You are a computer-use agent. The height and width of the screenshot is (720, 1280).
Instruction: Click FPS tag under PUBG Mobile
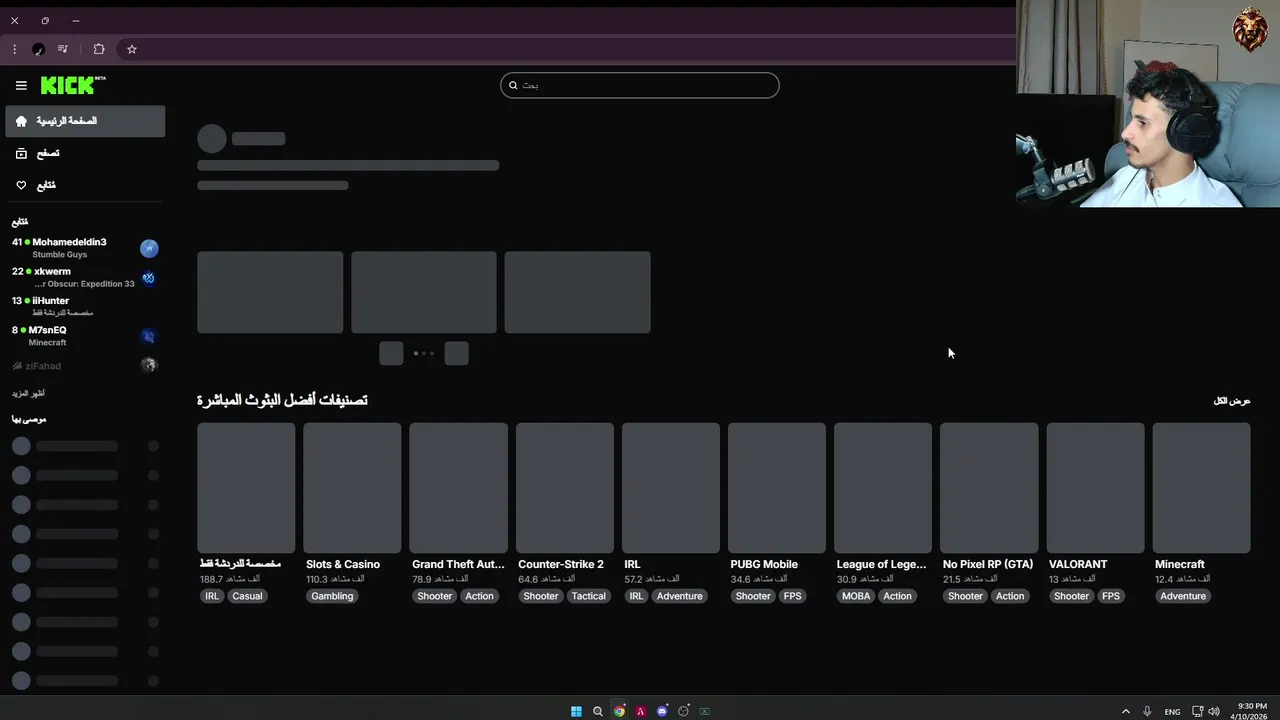pos(793,596)
